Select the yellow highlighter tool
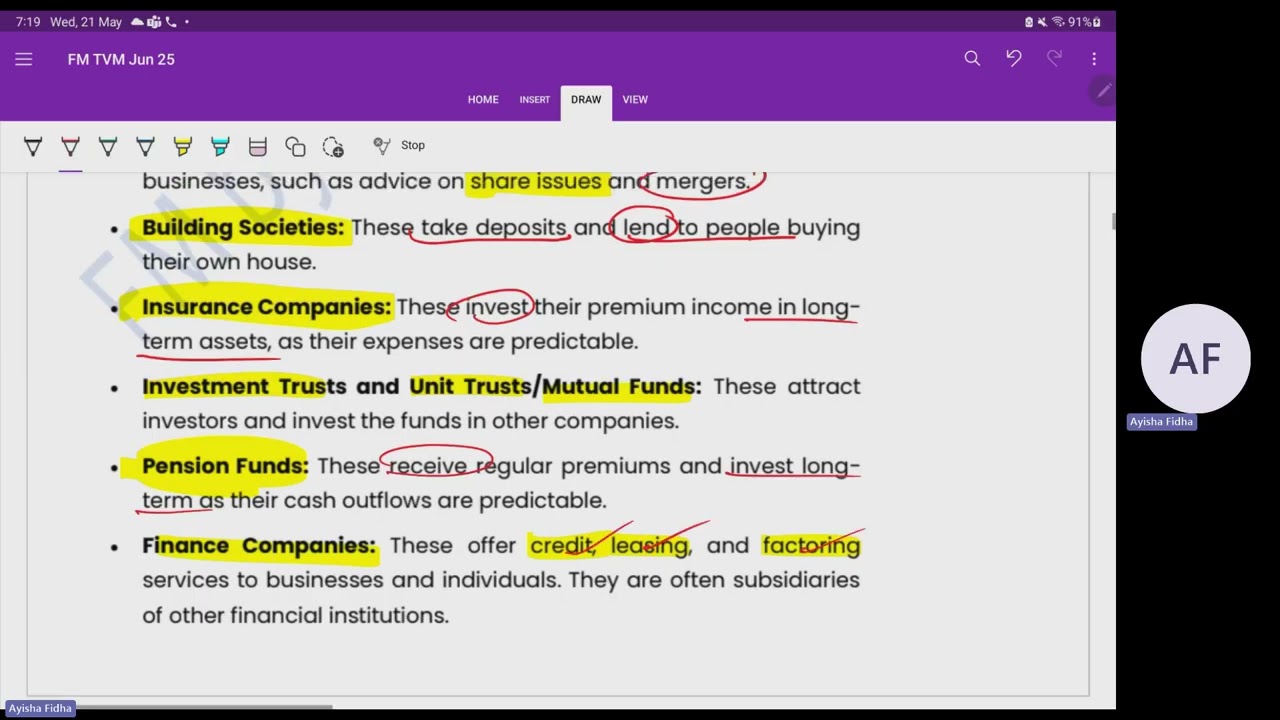This screenshot has width=1280, height=720. pos(182,147)
